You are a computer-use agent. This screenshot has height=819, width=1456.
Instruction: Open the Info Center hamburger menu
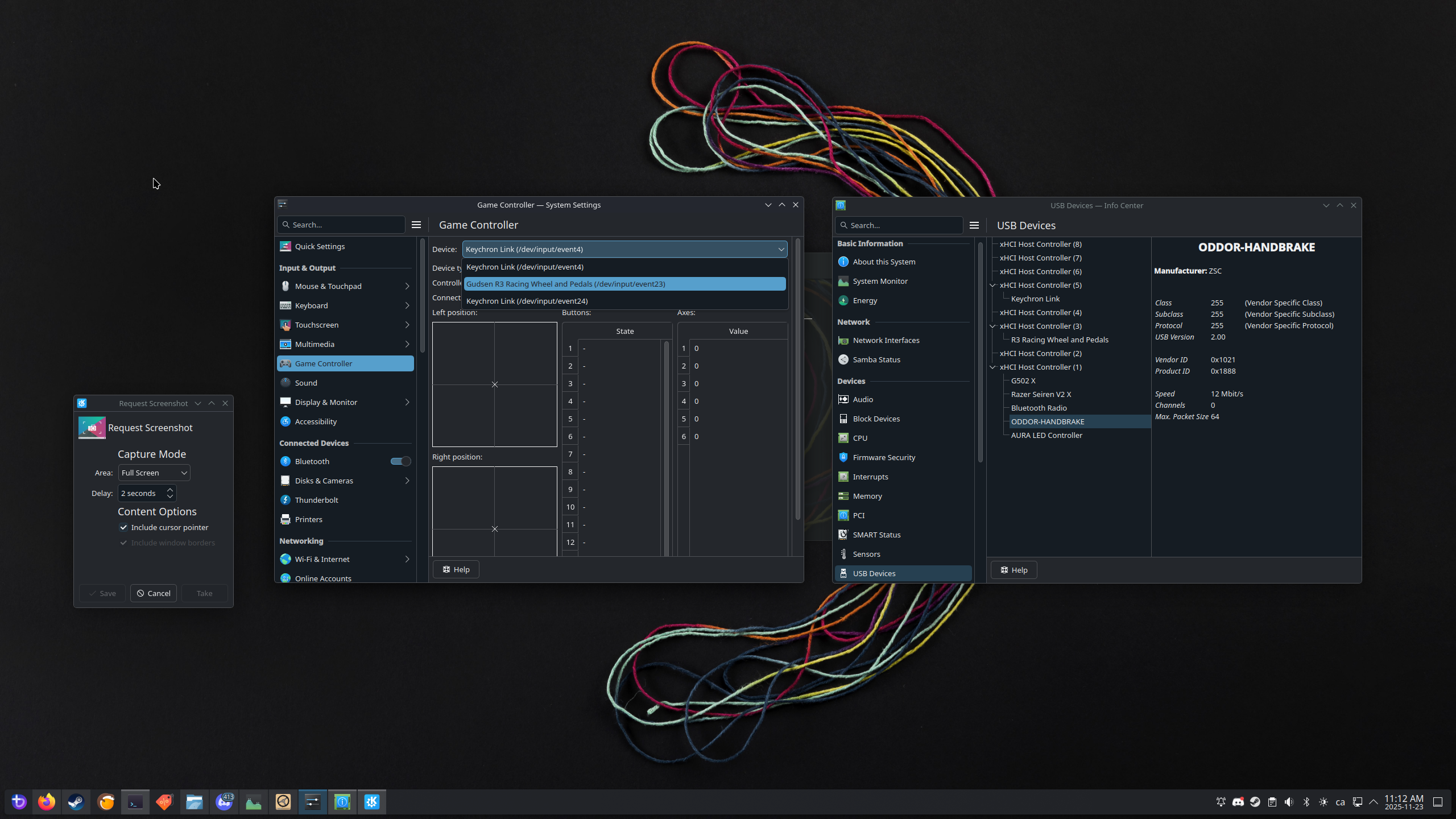973,225
